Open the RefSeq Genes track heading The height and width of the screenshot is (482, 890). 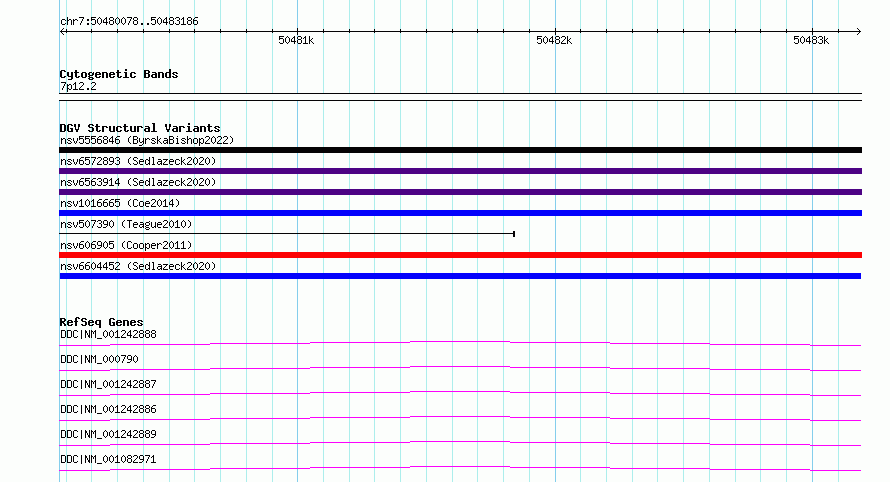click(102, 322)
